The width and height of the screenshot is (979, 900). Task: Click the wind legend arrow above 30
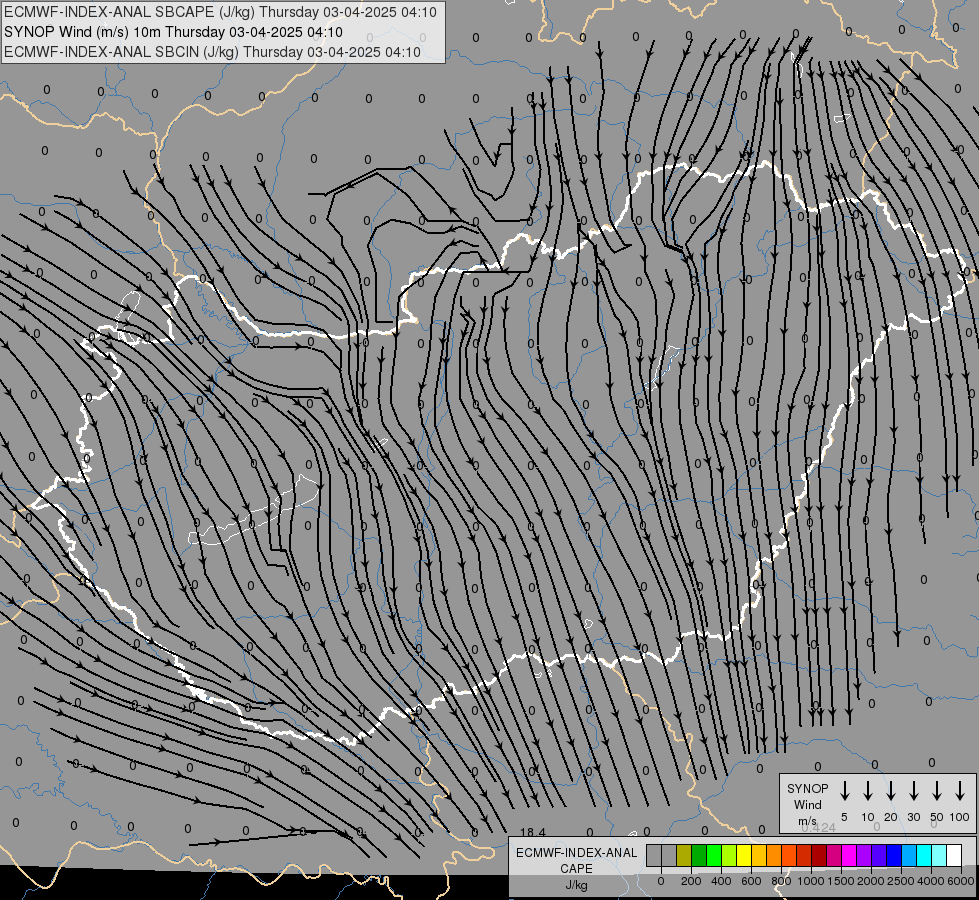[913, 791]
